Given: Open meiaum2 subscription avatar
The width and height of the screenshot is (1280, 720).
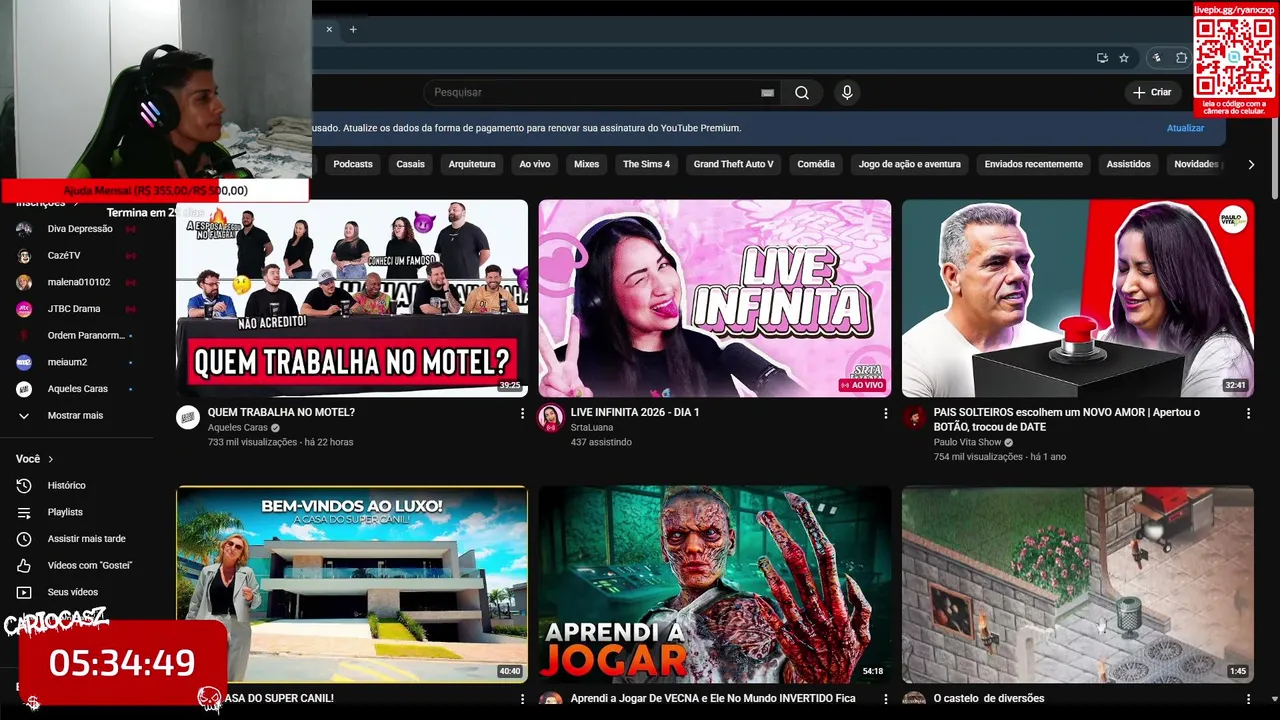Looking at the screenshot, I should (24, 362).
